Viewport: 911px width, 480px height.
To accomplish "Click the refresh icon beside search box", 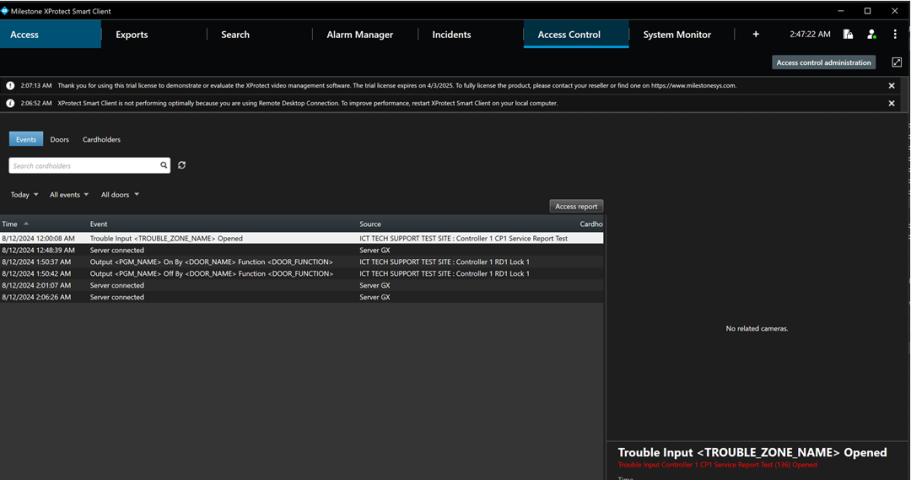I will 182,166.
